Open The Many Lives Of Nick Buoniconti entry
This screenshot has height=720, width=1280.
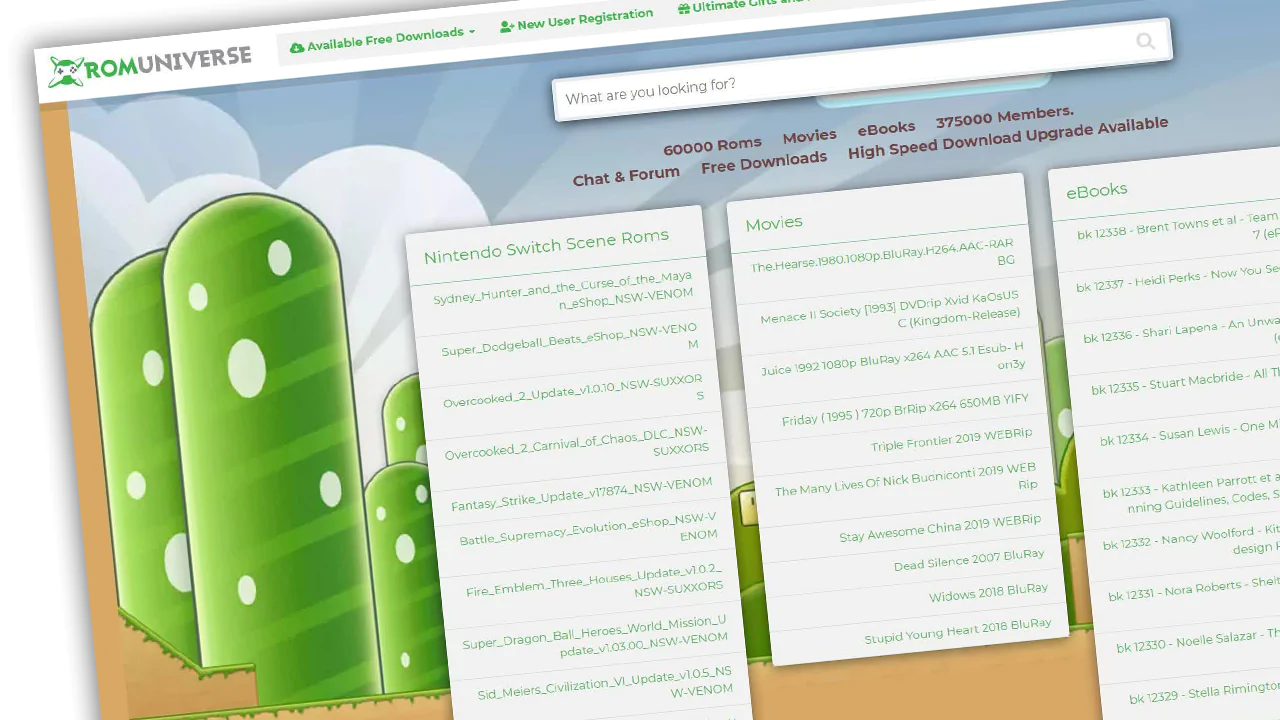coord(905,479)
